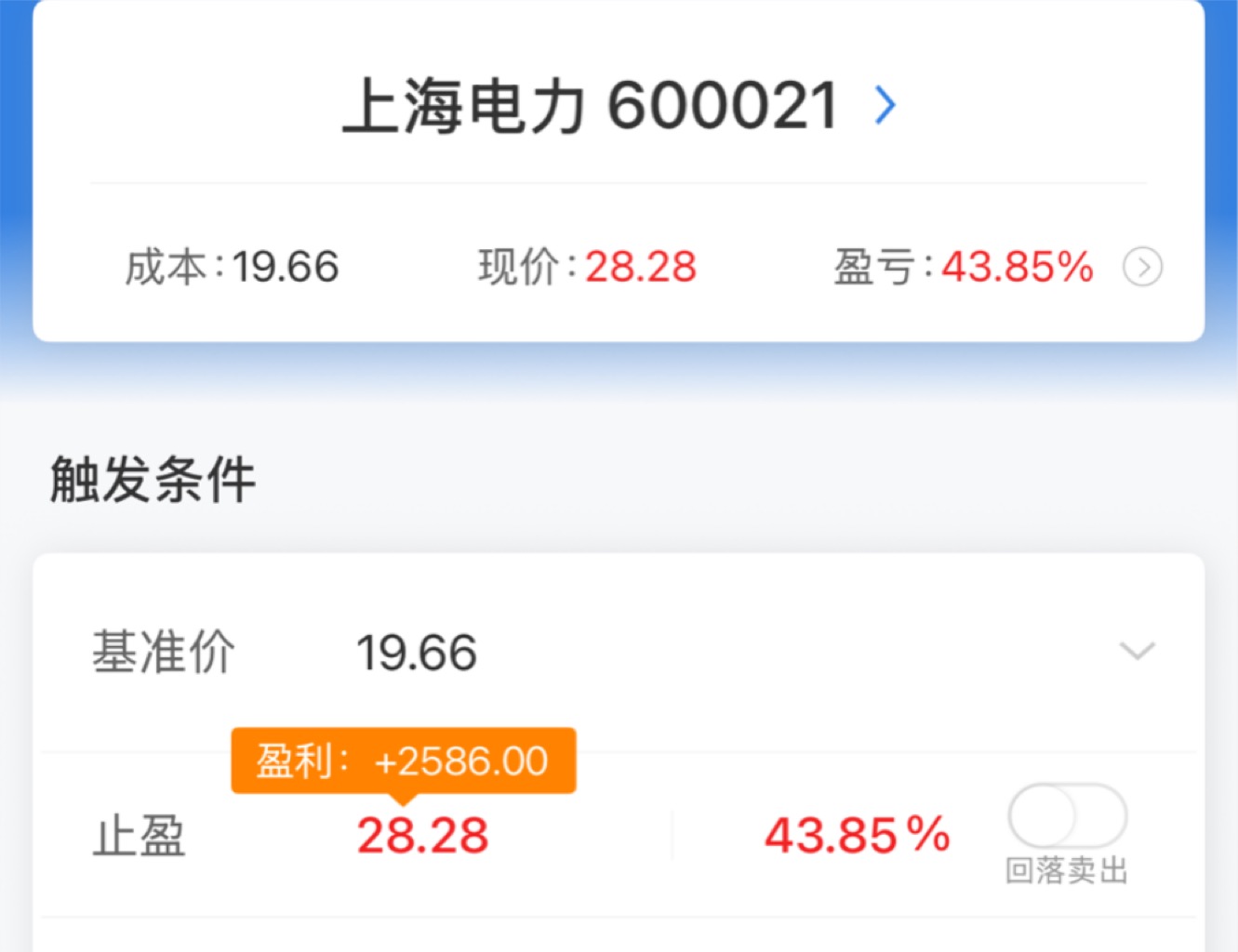Toggle the 回落卖出 switch
The image size is (1238, 952).
1067,815
